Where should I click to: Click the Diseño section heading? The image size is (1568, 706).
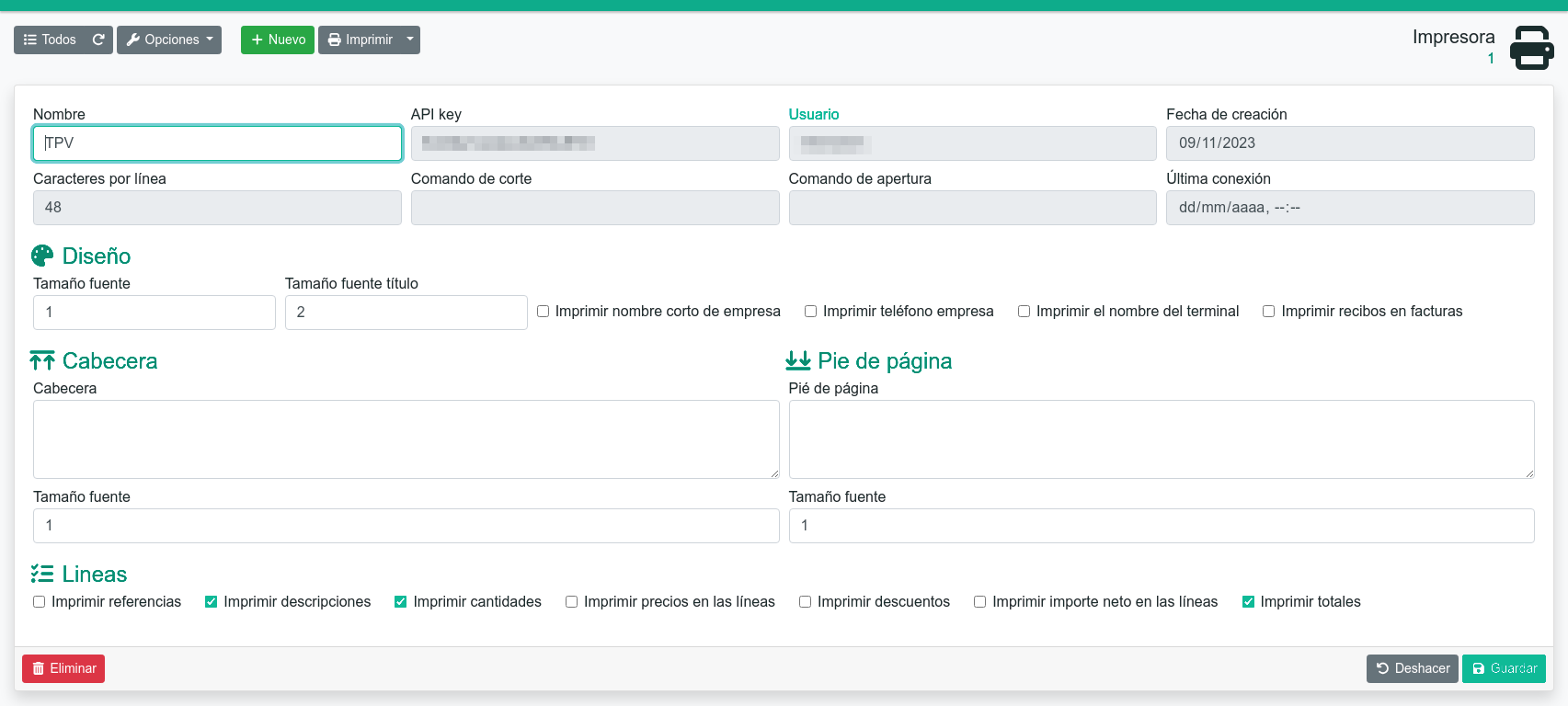coord(97,256)
